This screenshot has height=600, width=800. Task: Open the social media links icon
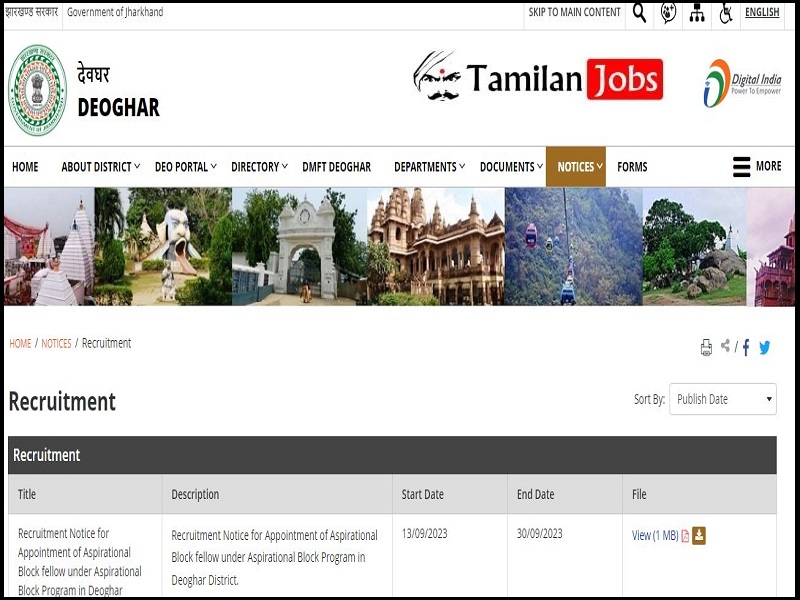coord(668,13)
